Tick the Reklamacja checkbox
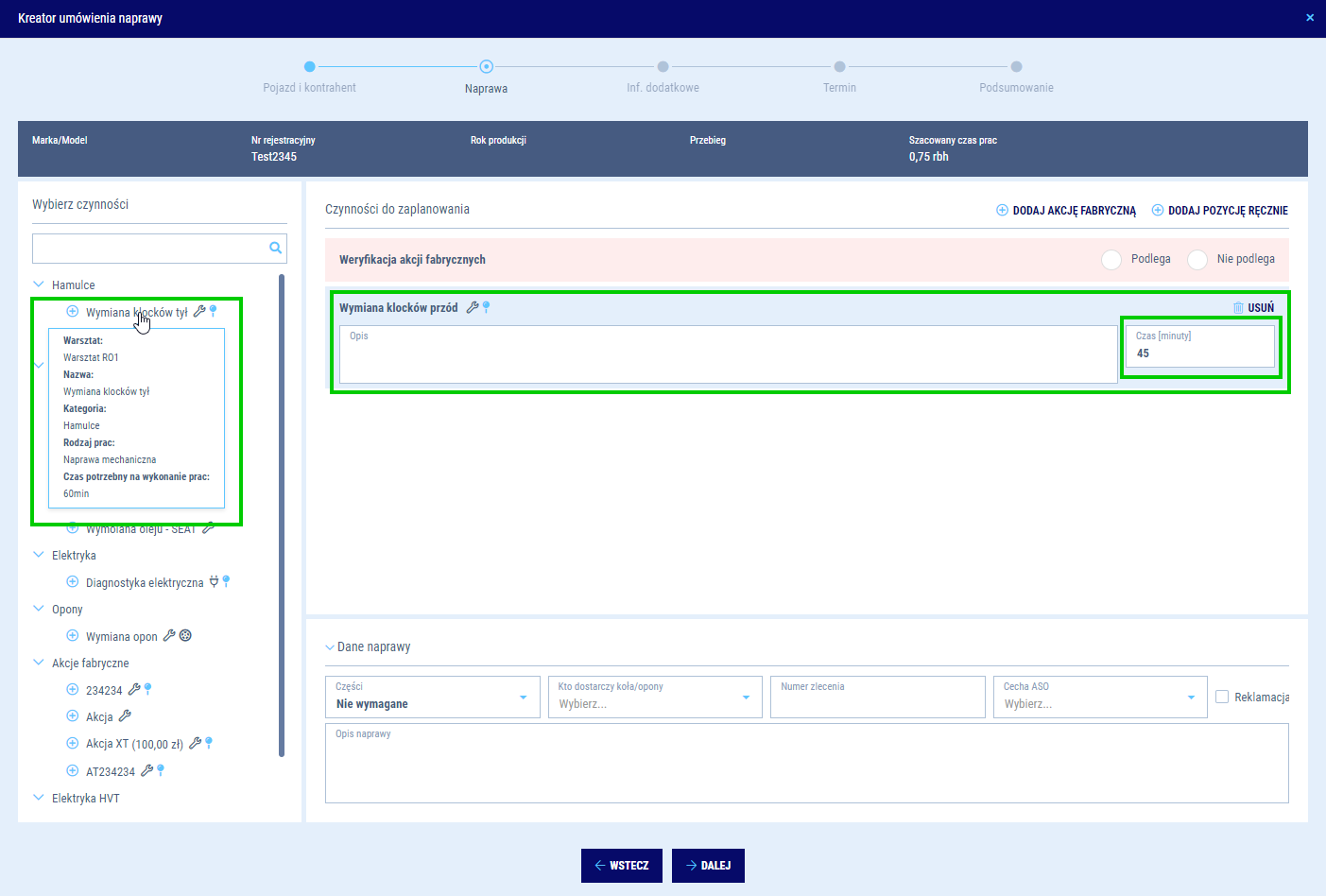 tap(1222, 697)
